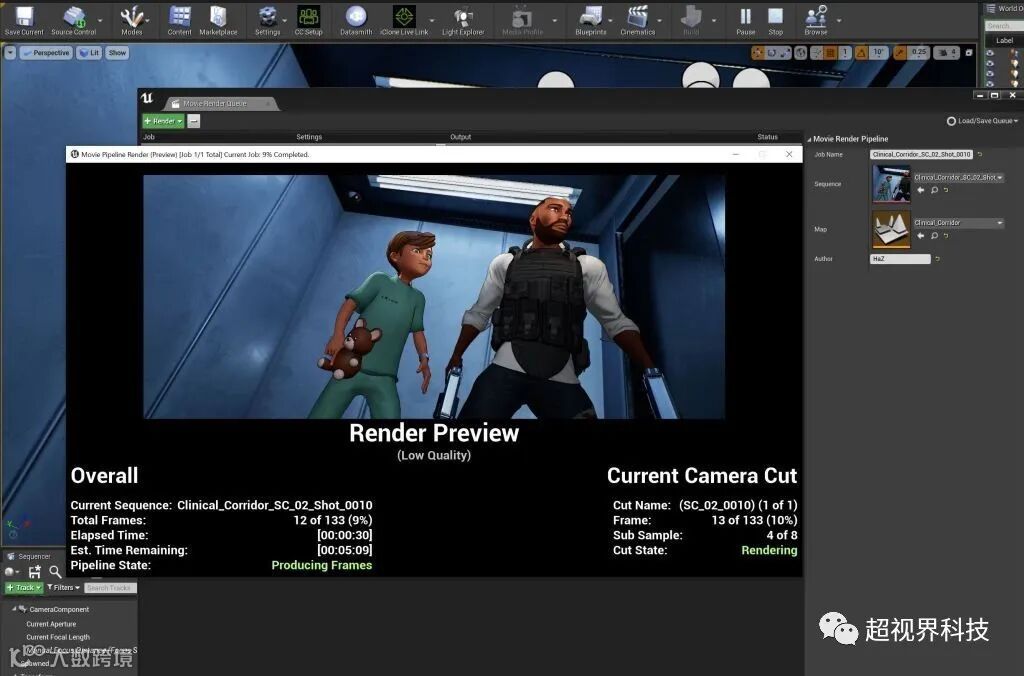Image resolution: width=1024 pixels, height=676 pixels.
Task: Click the Sequencer save icon
Action: pos(35,572)
